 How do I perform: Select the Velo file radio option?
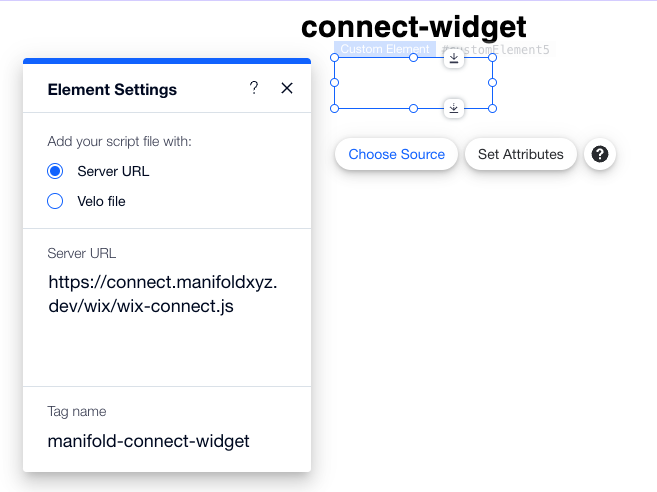point(55,201)
